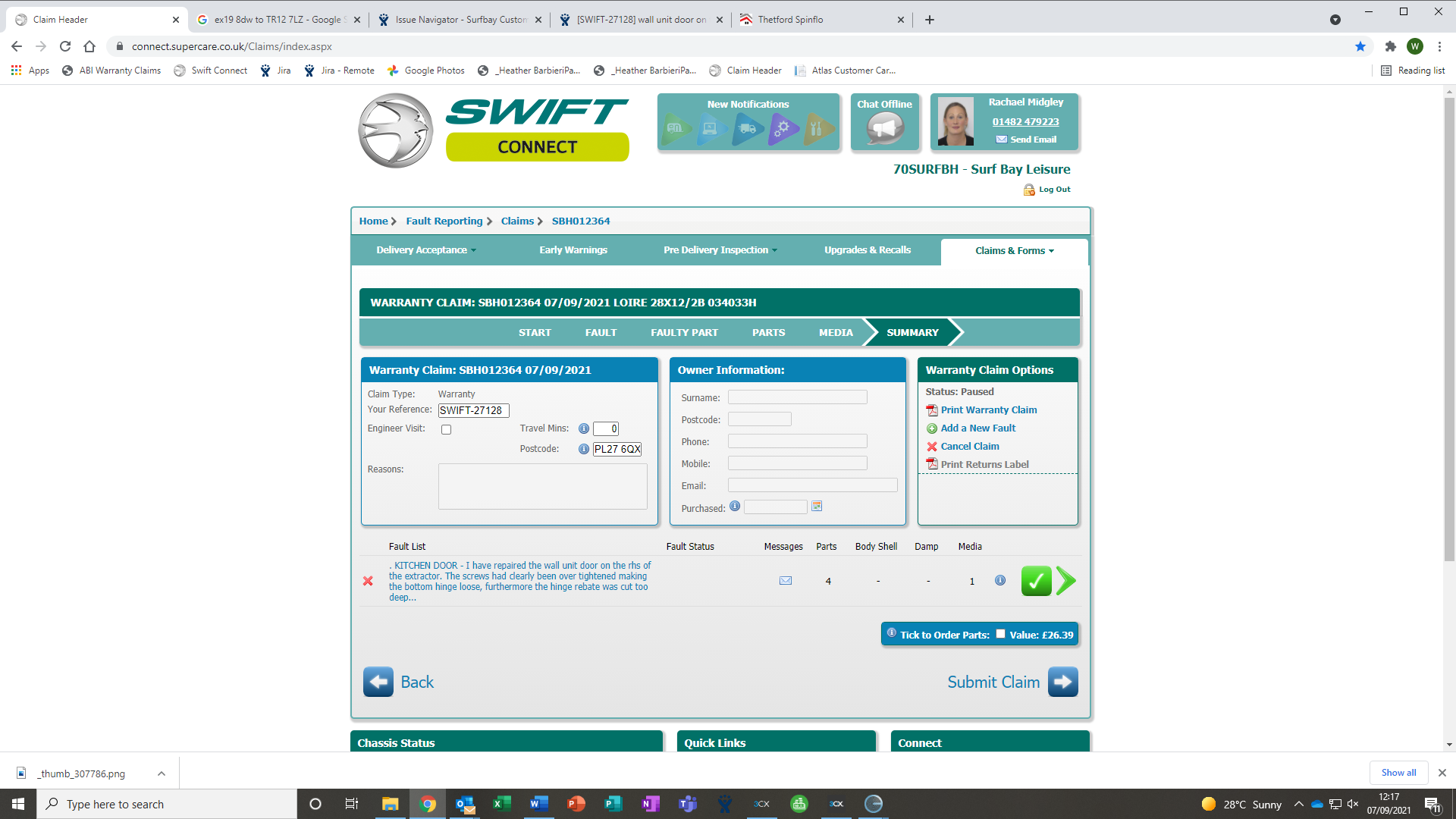Click the Submit Claim arrow icon
The height and width of the screenshot is (819, 1456).
(x=1062, y=682)
